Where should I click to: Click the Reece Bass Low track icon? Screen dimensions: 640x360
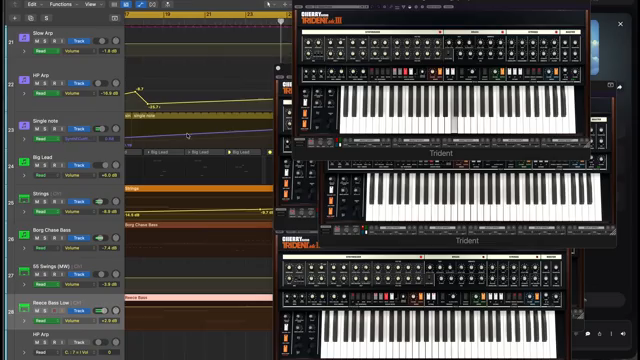24,307
